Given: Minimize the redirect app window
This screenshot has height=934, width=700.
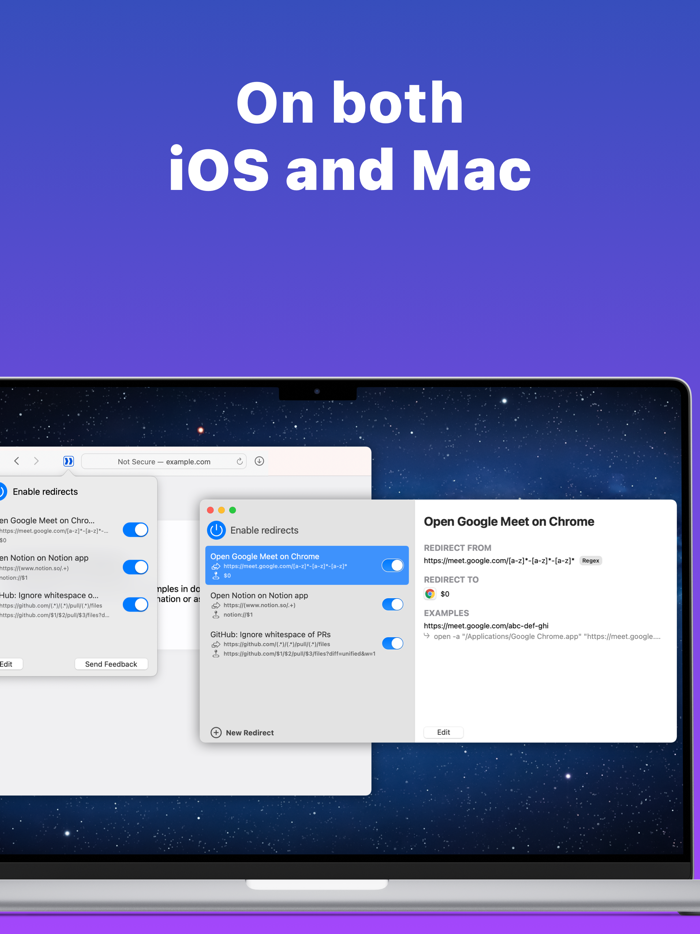Looking at the screenshot, I should 222,510.
